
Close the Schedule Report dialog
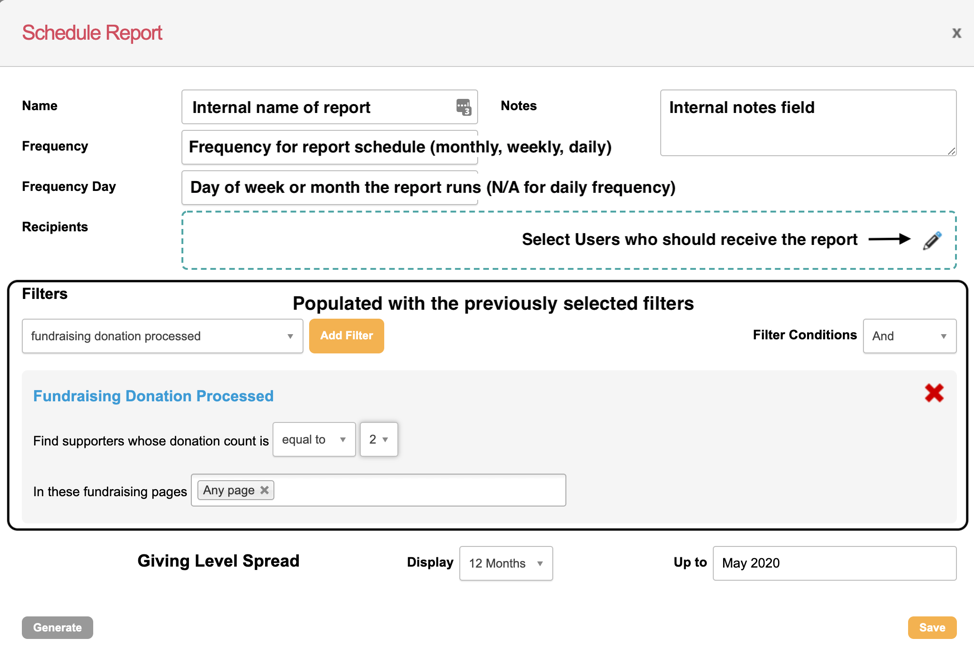click(x=956, y=33)
